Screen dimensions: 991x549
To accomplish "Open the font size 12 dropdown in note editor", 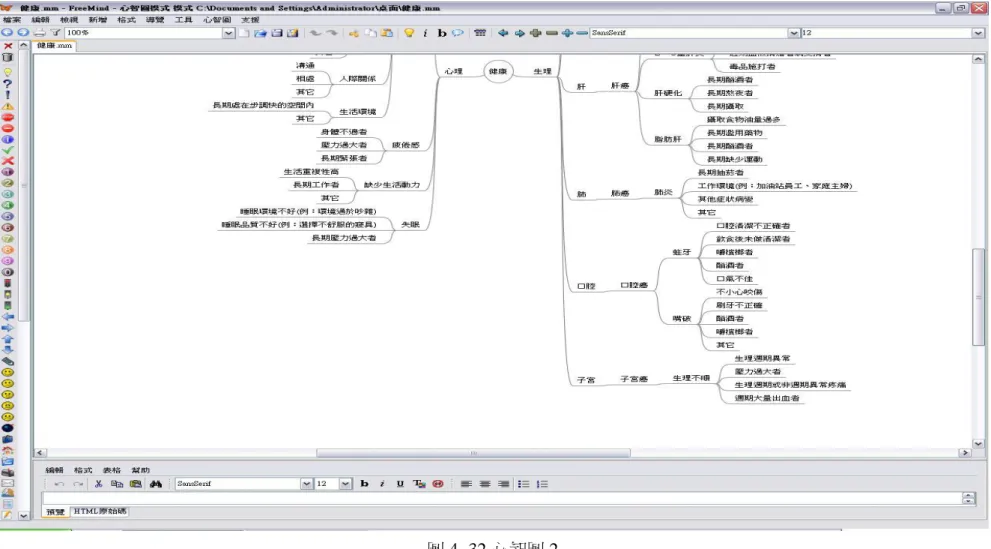I will coord(345,484).
